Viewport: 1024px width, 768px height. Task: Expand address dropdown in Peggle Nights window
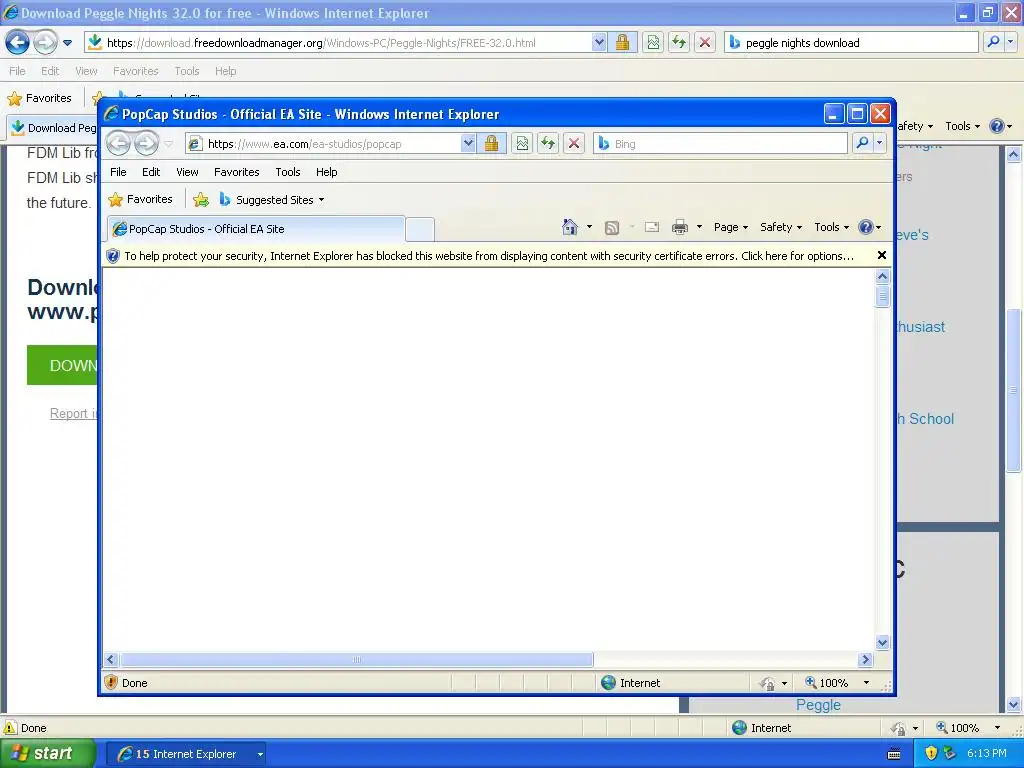599,42
